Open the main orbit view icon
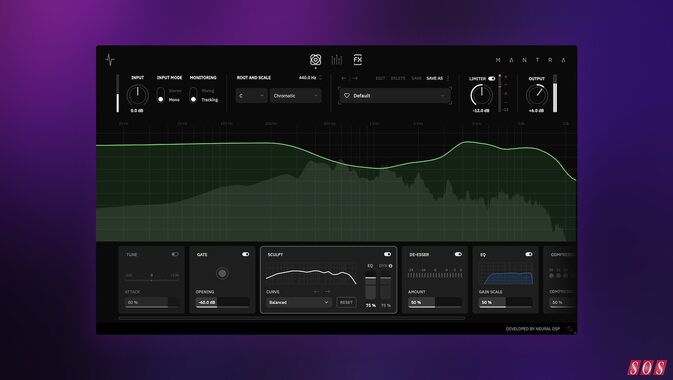This screenshot has width=673, height=380. [x=315, y=60]
